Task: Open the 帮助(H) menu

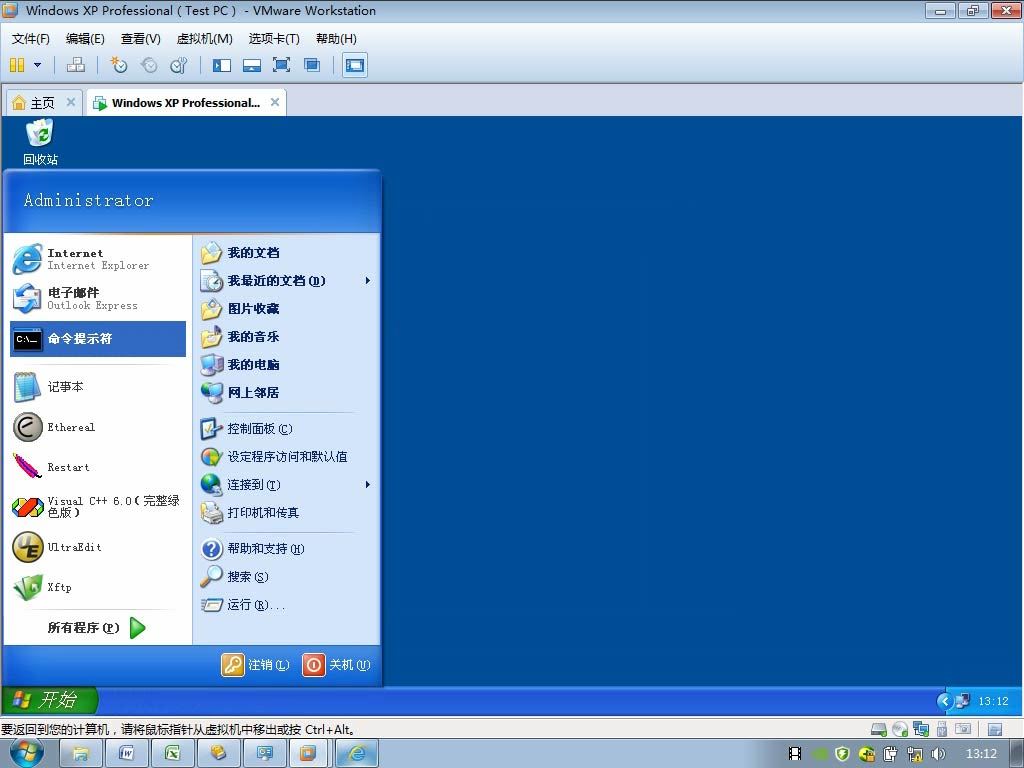Action: [x=336, y=39]
